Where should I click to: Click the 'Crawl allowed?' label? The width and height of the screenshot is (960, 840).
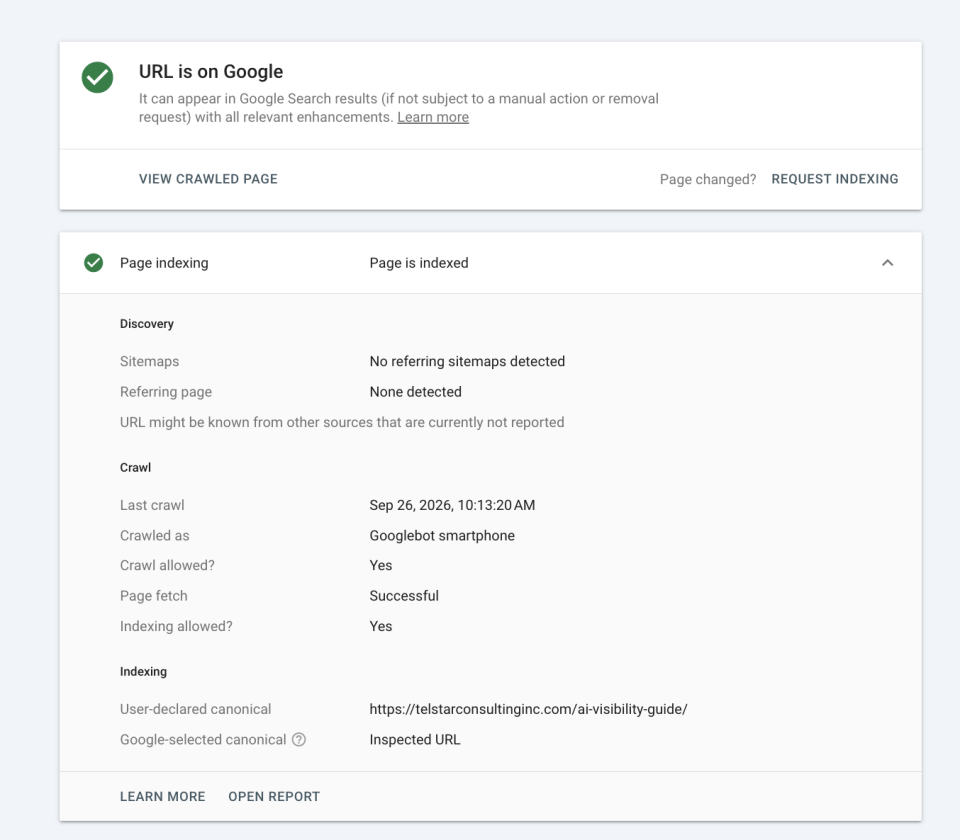[x=167, y=565]
